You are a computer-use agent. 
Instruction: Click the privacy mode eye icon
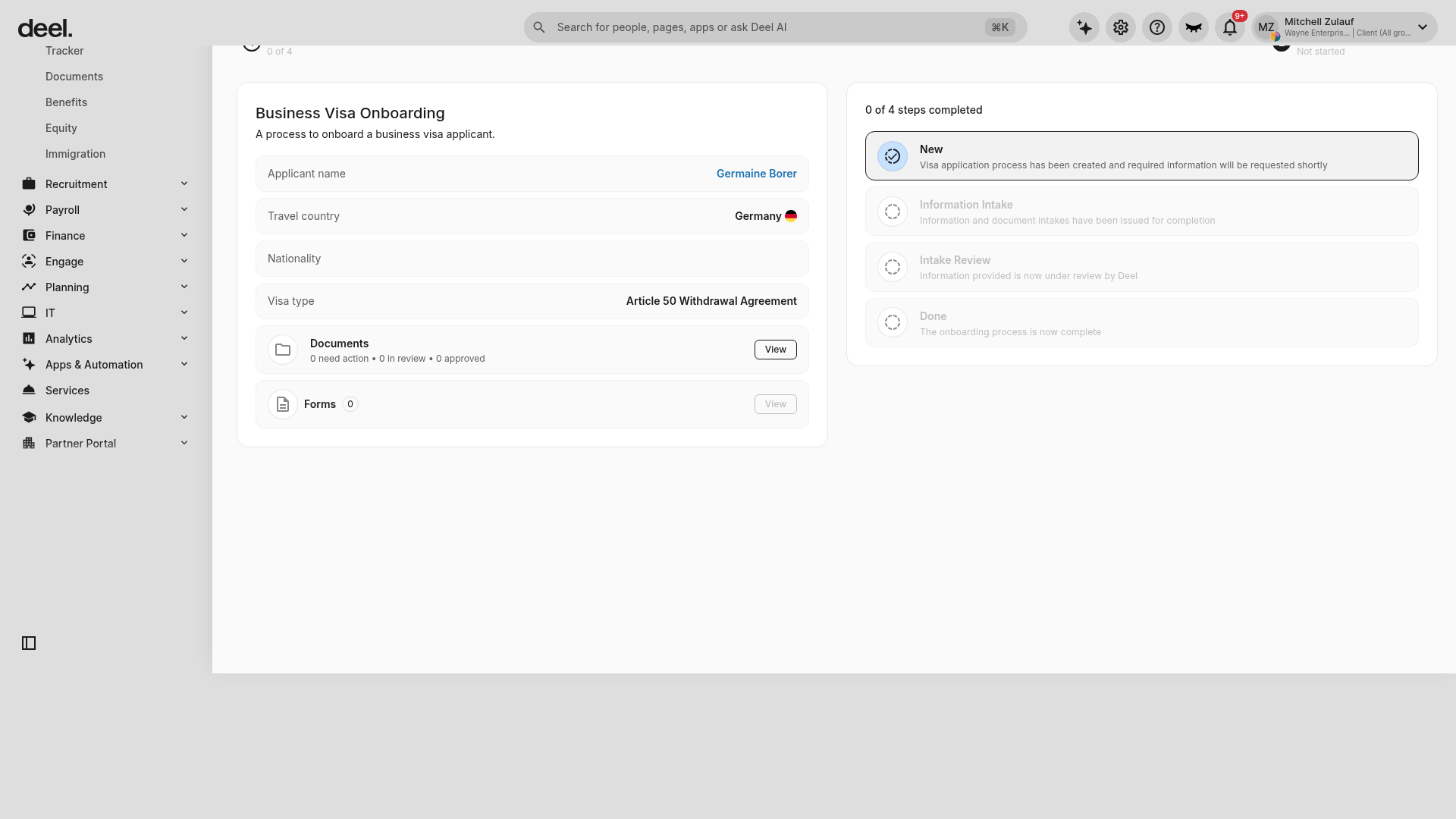[x=1194, y=27]
